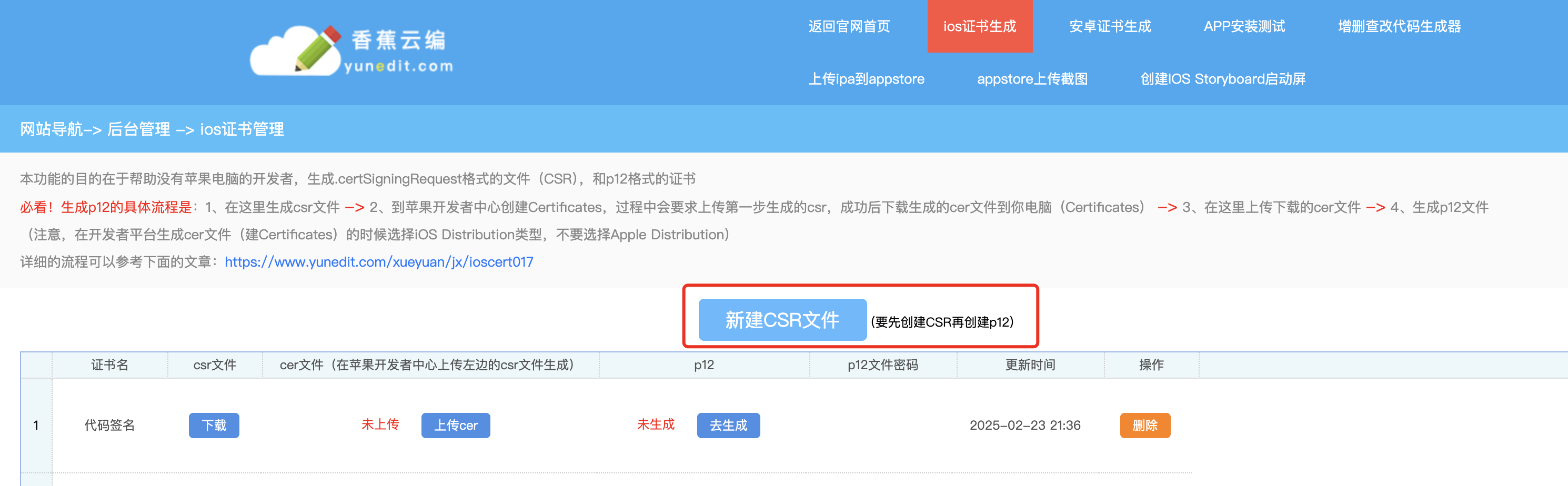Image resolution: width=1568 pixels, height=486 pixels.
Task: Open the ioscert017 tutorial link
Action: click(x=379, y=262)
